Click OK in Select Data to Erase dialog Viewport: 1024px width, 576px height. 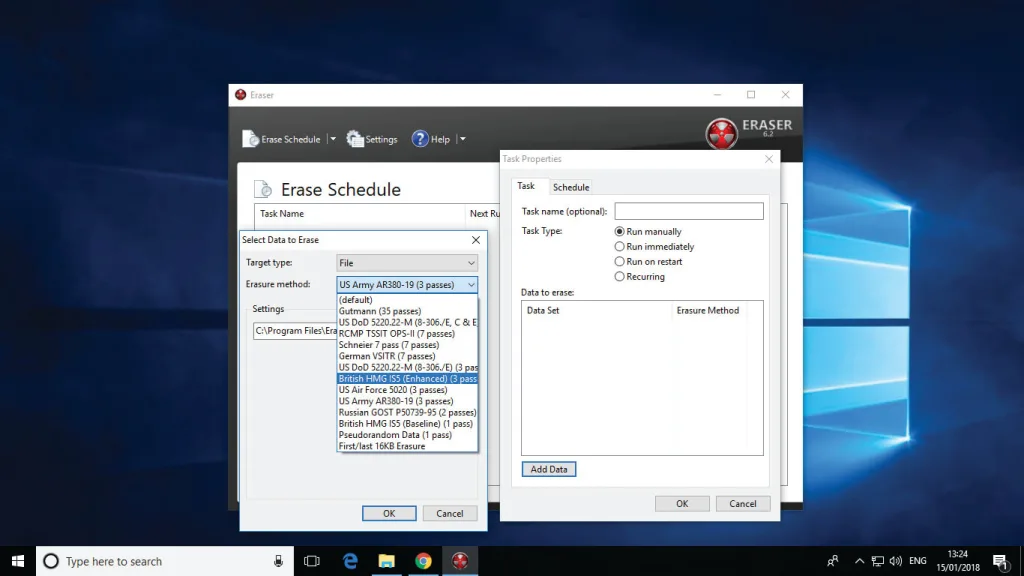389,513
